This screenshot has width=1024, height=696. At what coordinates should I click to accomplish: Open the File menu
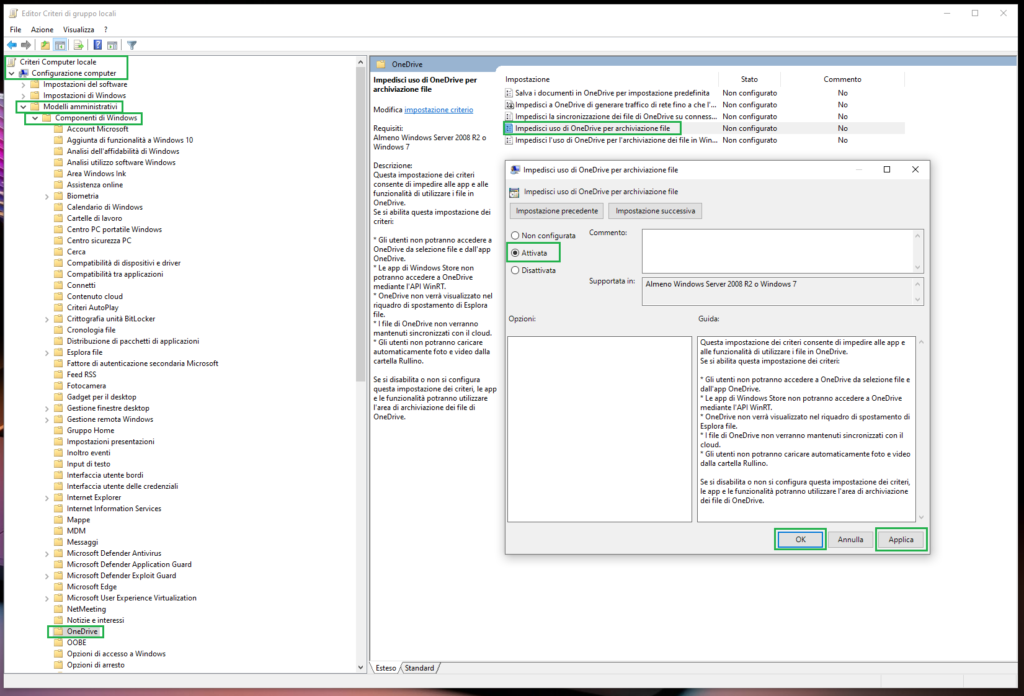(x=16, y=29)
